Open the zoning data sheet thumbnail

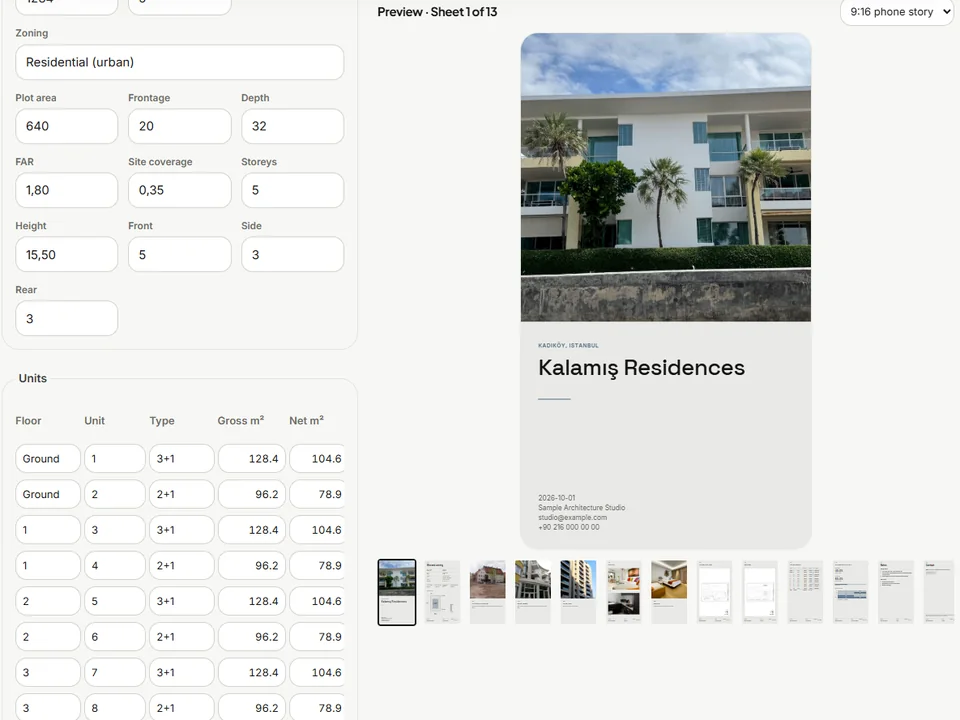pyautogui.click(x=442, y=592)
